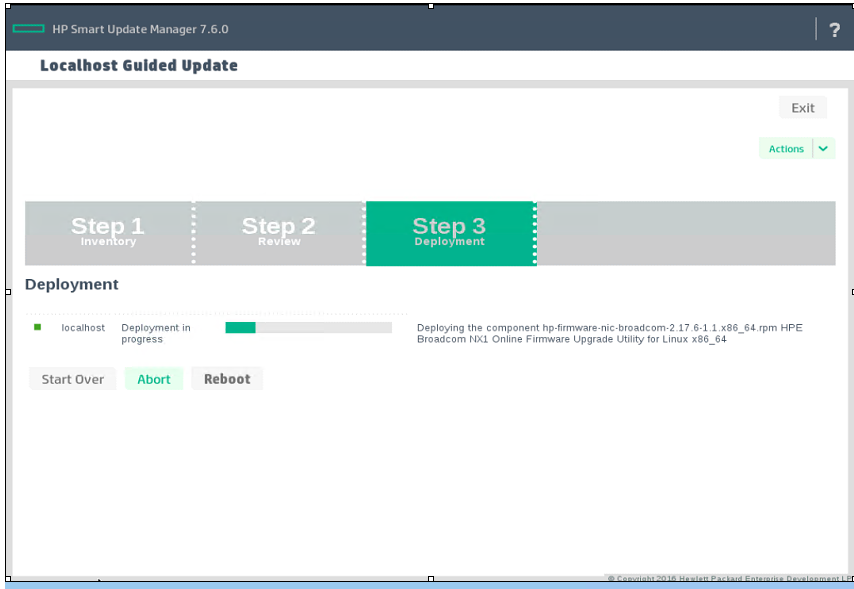The width and height of the screenshot is (854, 589).
Task: Click the deployment progress bar
Action: point(308,327)
